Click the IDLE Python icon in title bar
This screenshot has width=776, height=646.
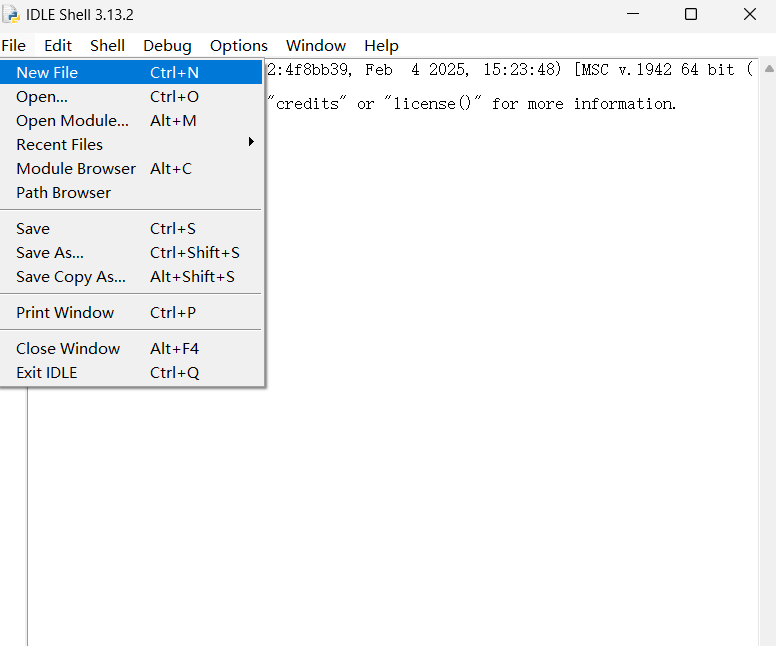[x=11, y=14]
